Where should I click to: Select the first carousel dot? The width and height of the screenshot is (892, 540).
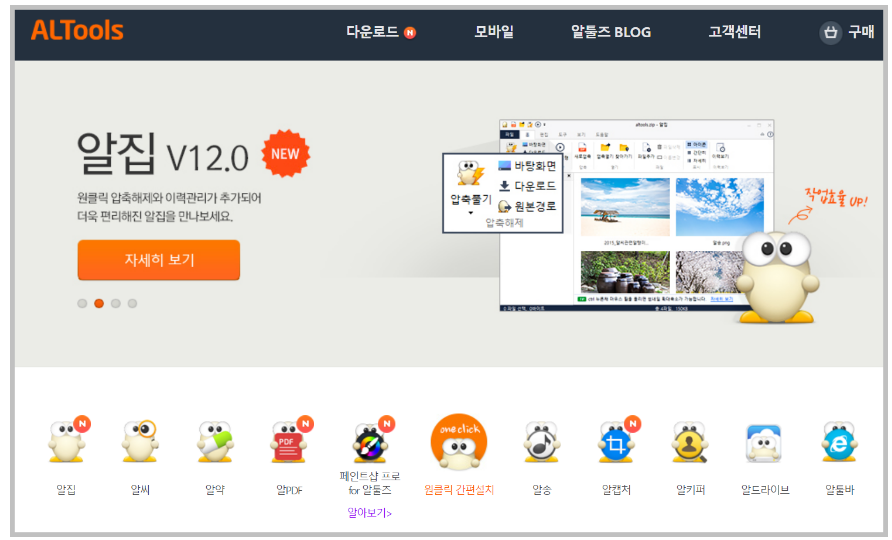(82, 303)
